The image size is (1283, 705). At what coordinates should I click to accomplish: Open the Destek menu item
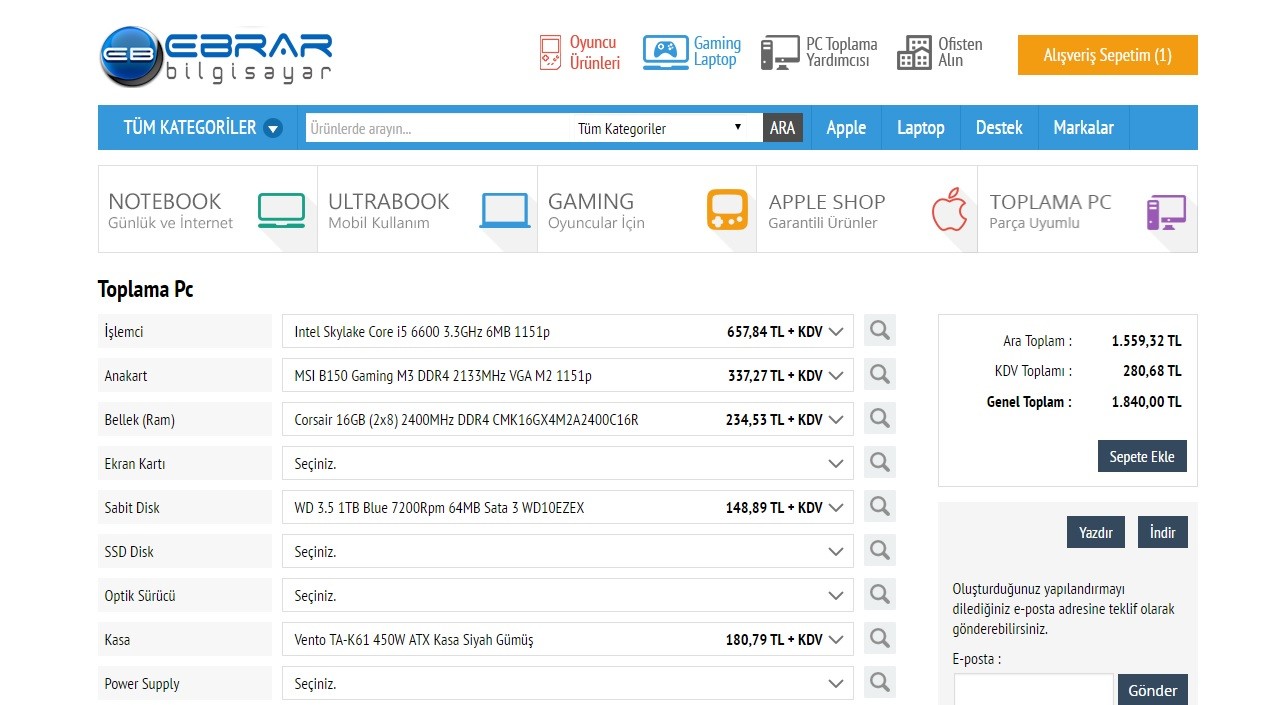pos(998,128)
